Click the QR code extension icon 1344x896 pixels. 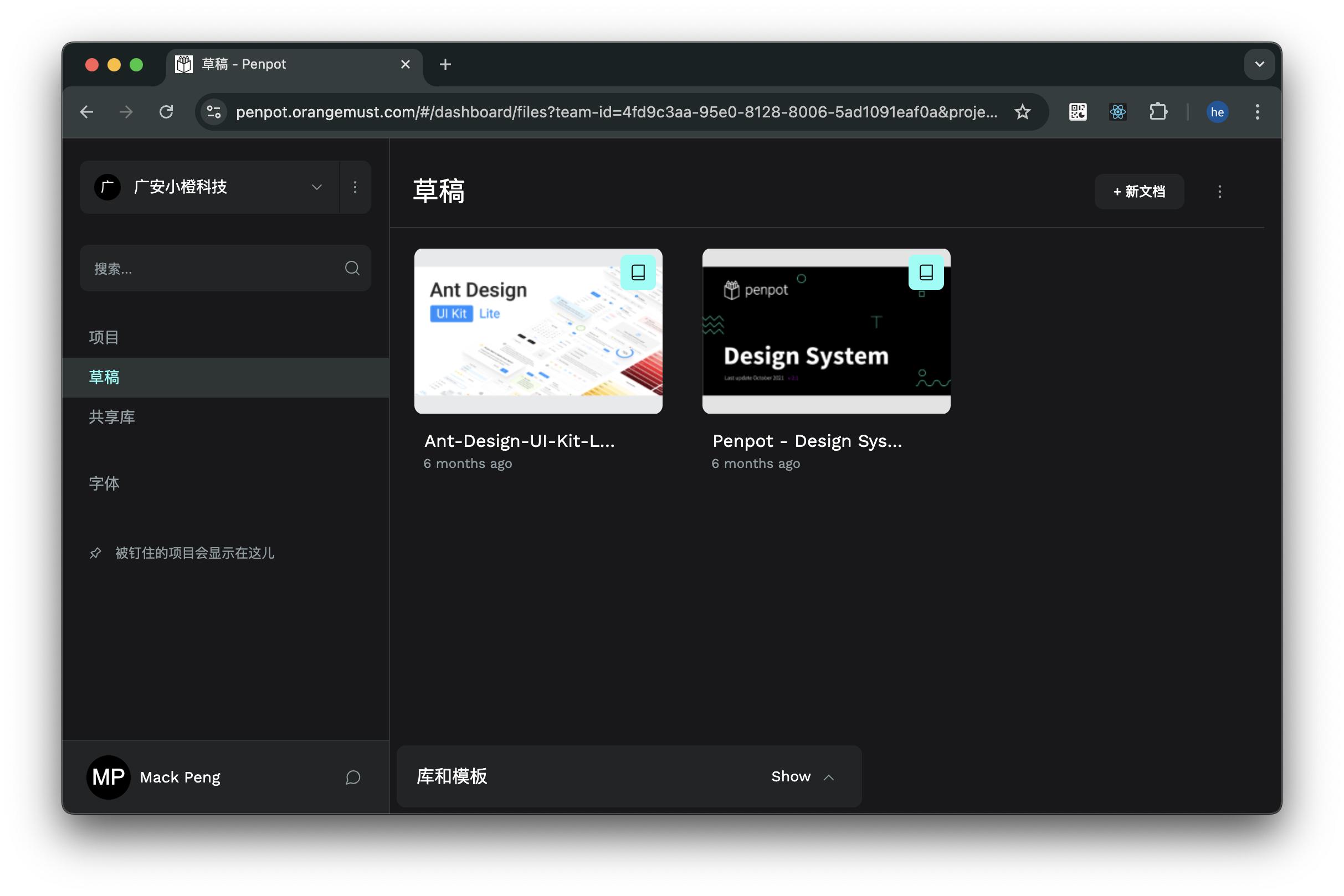[1078, 112]
